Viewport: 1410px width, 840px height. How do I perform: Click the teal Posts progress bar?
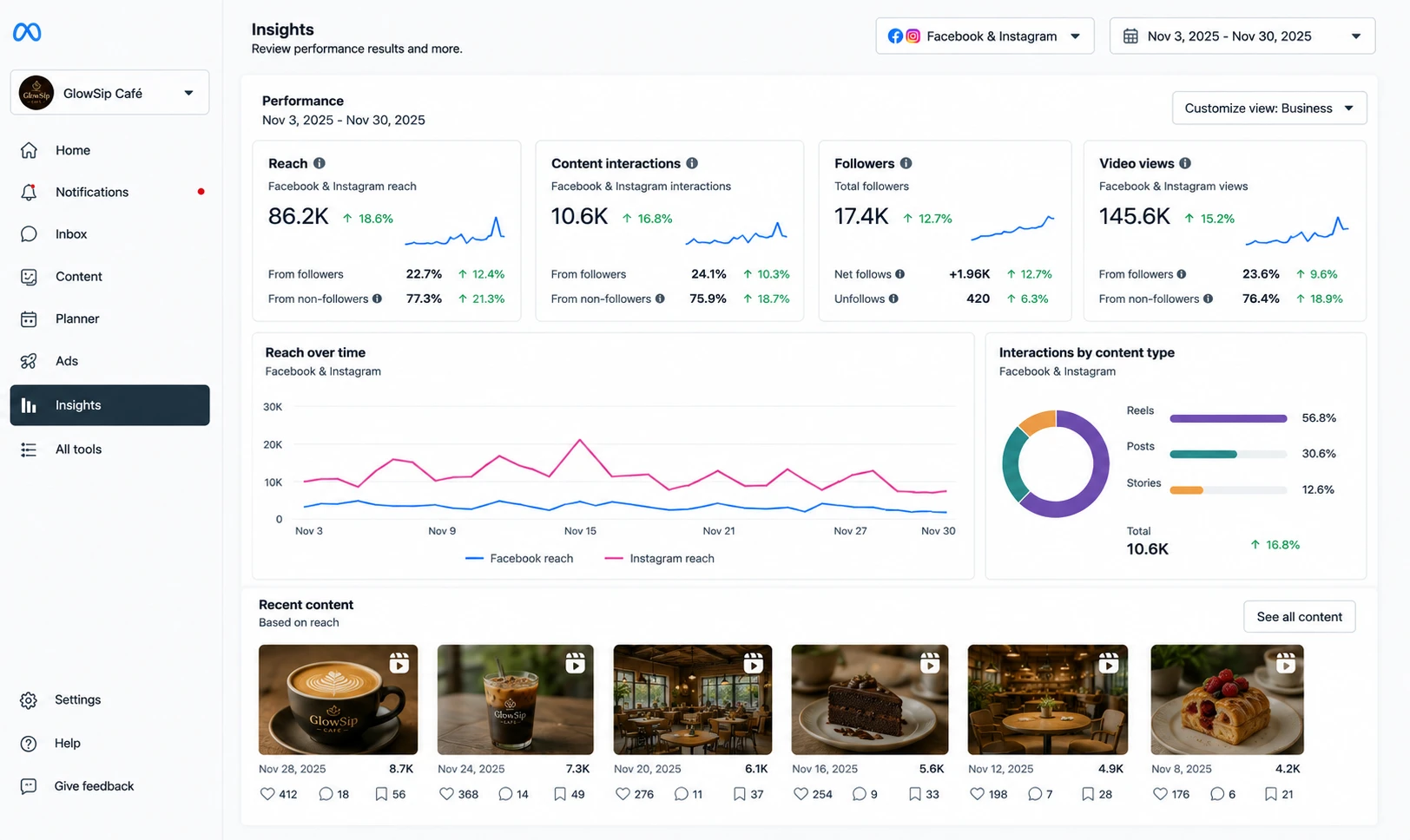pos(1202,454)
